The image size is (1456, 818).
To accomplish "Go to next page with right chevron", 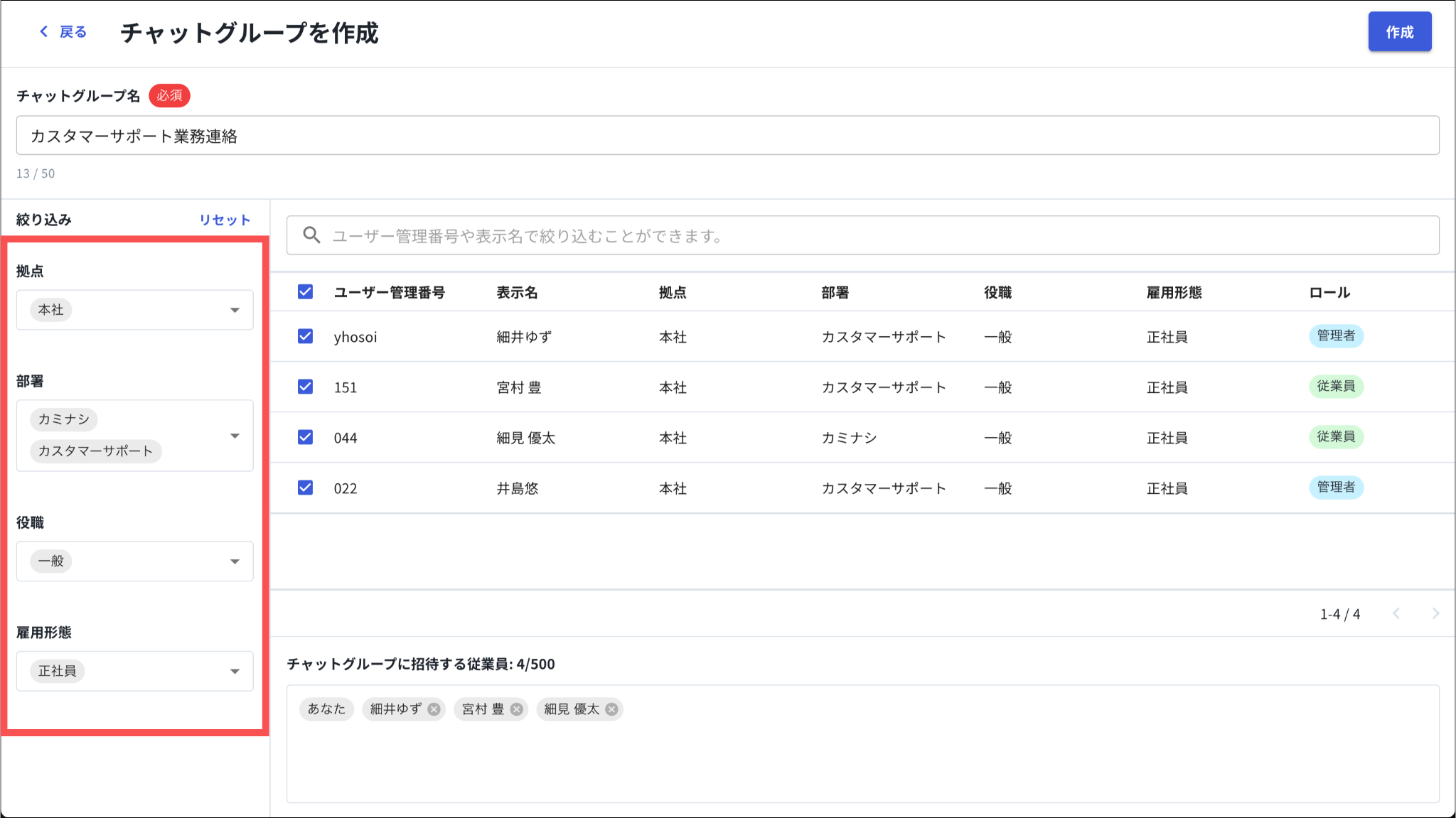I will 1435,613.
